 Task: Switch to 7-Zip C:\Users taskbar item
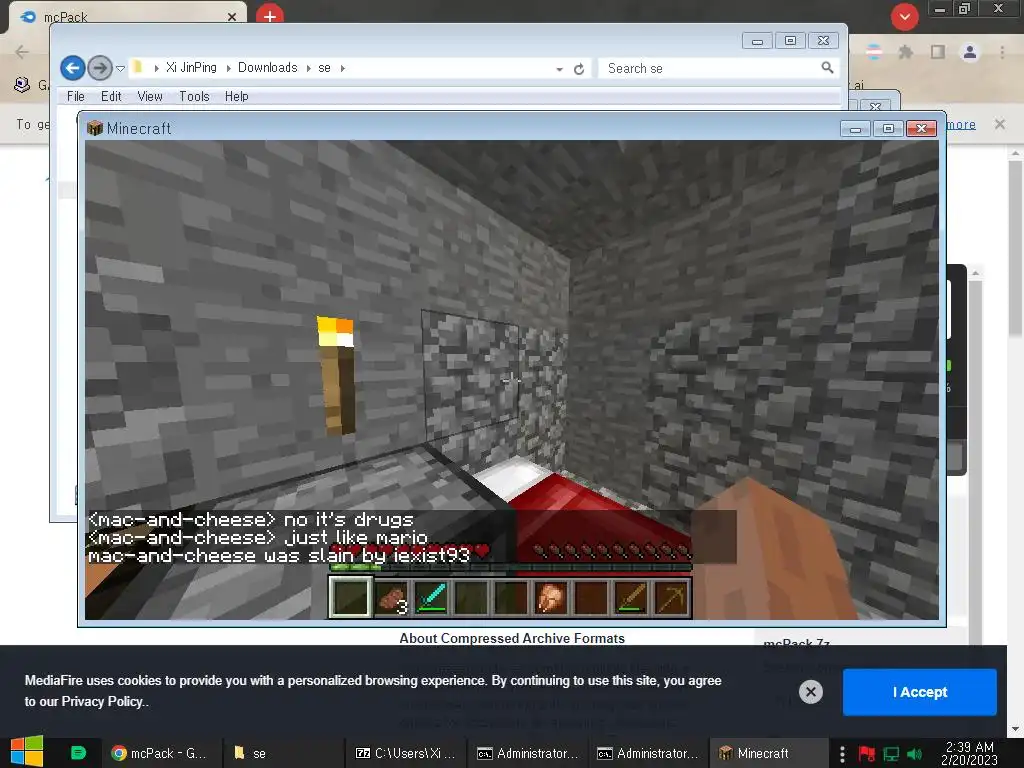pos(405,753)
